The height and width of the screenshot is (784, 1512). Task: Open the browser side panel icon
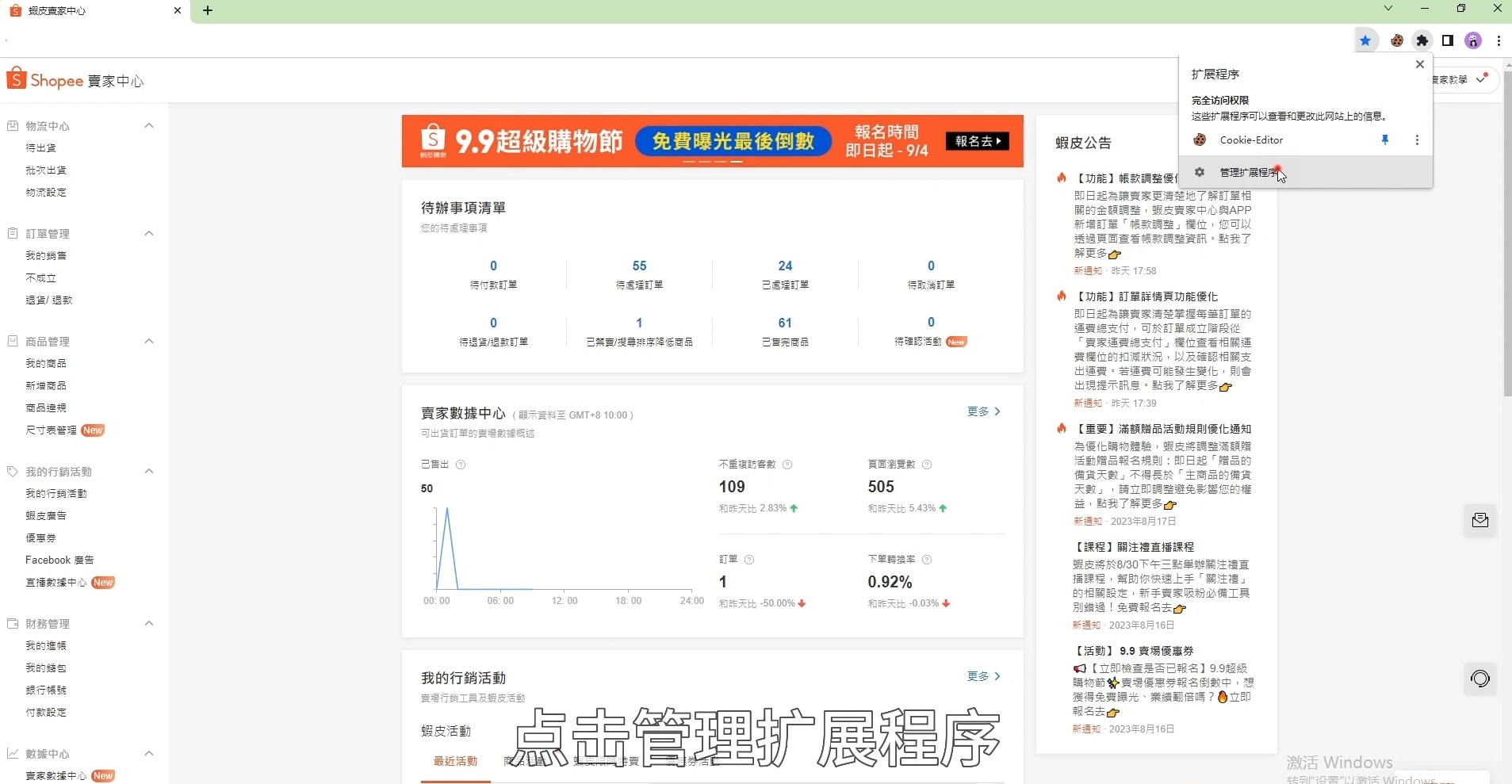click(1448, 40)
